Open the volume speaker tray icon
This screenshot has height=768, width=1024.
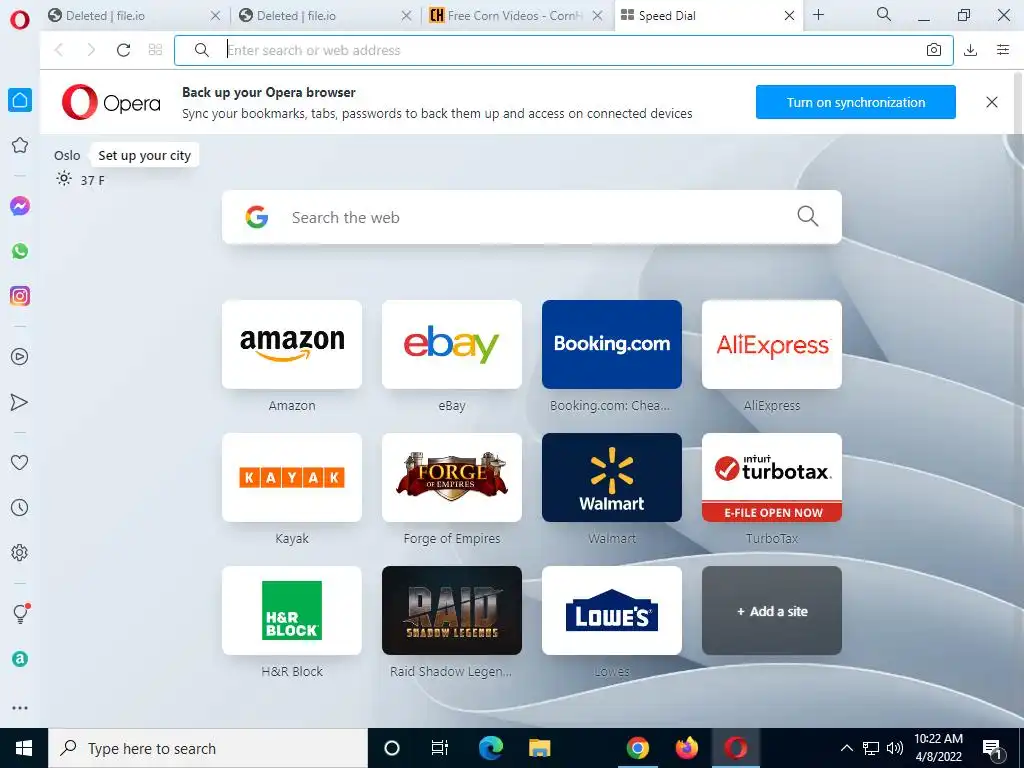point(895,748)
